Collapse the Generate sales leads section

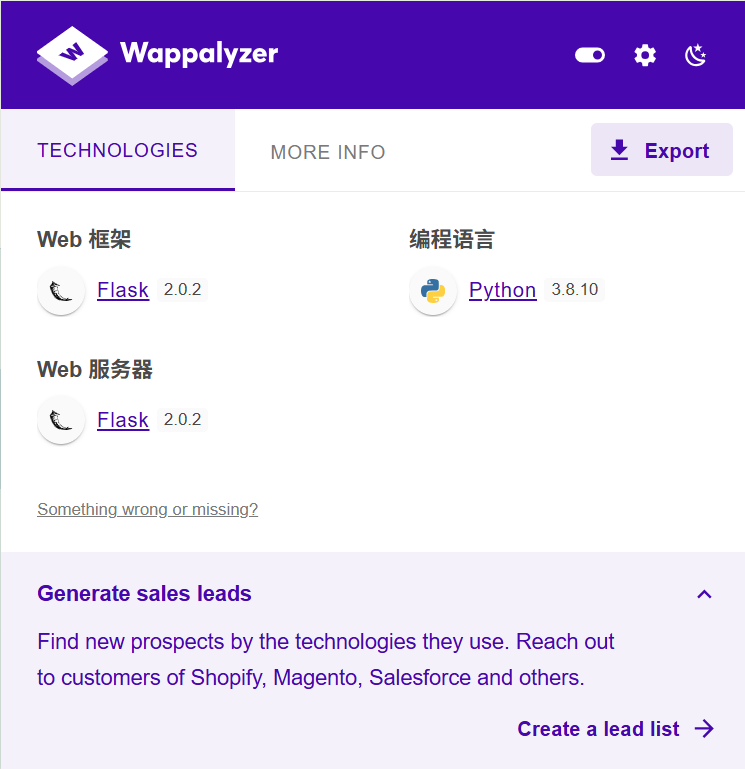tap(704, 594)
